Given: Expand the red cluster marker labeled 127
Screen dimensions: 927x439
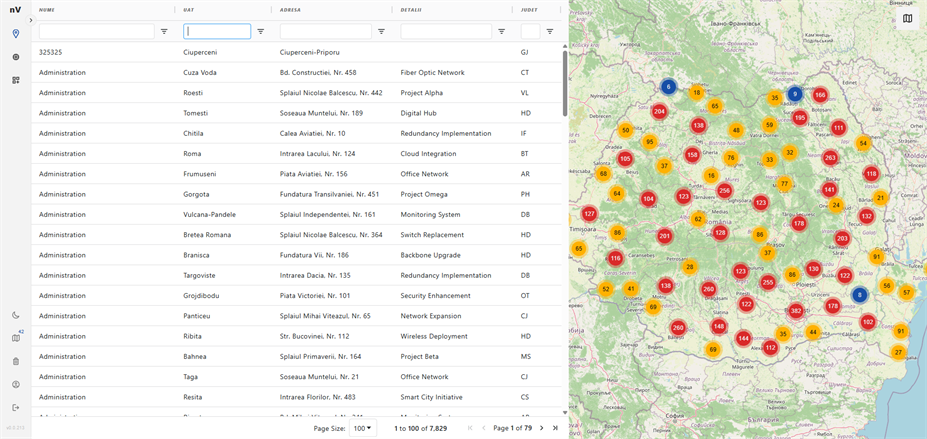Looking at the screenshot, I should pyautogui.click(x=589, y=214).
